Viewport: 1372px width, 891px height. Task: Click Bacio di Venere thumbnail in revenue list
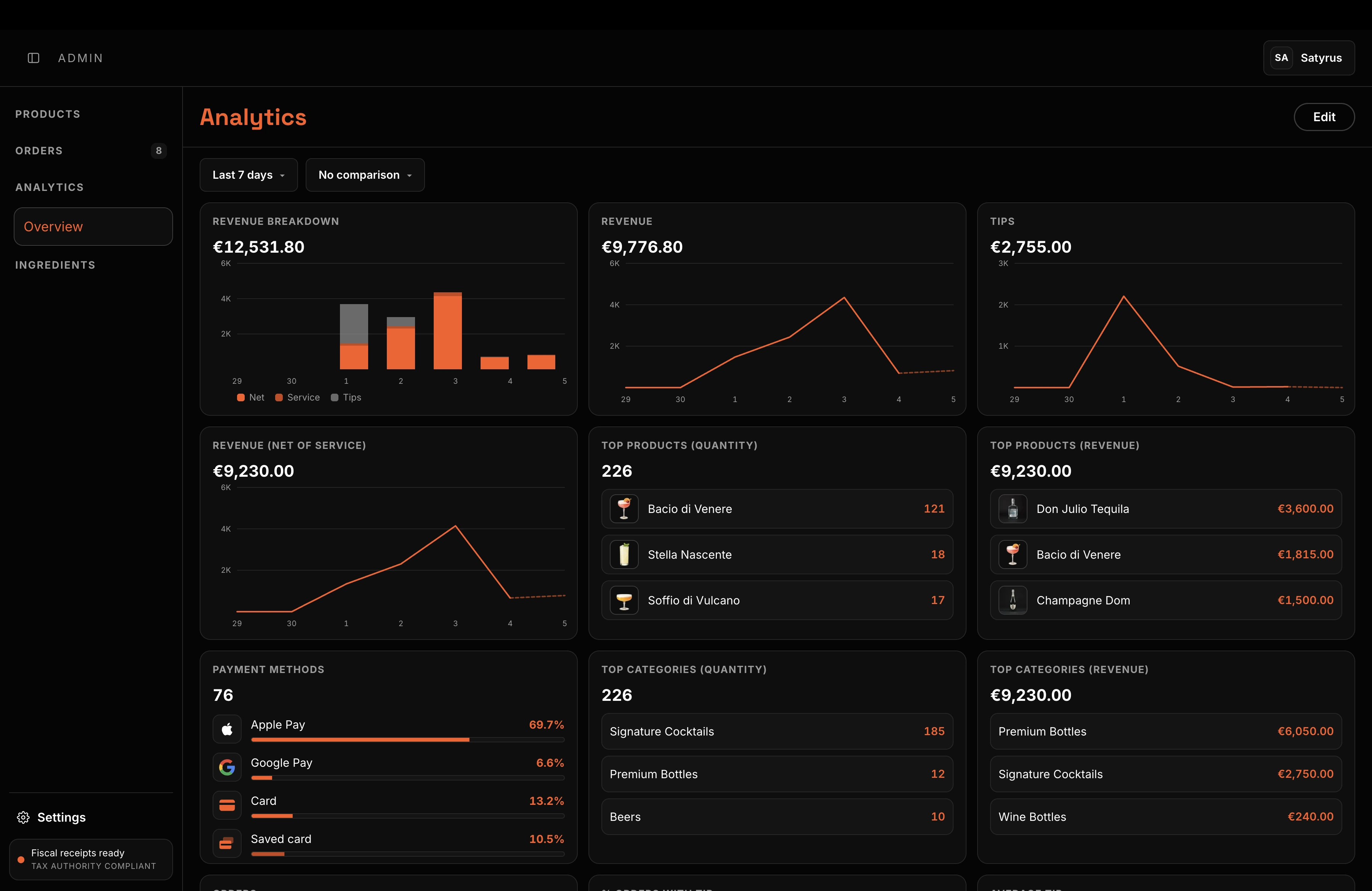click(x=1013, y=554)
